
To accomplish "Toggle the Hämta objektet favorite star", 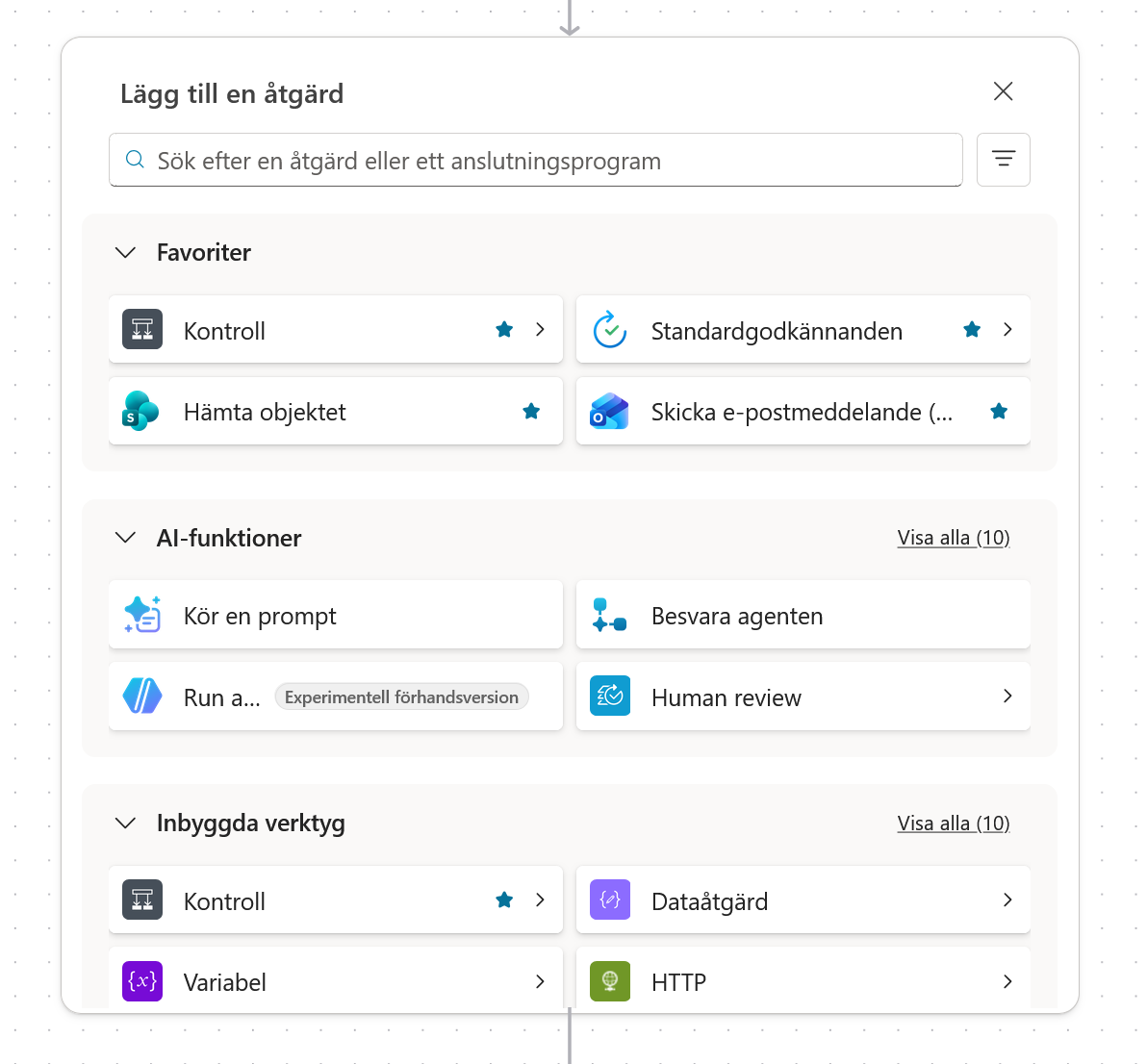I will [532, 412].
